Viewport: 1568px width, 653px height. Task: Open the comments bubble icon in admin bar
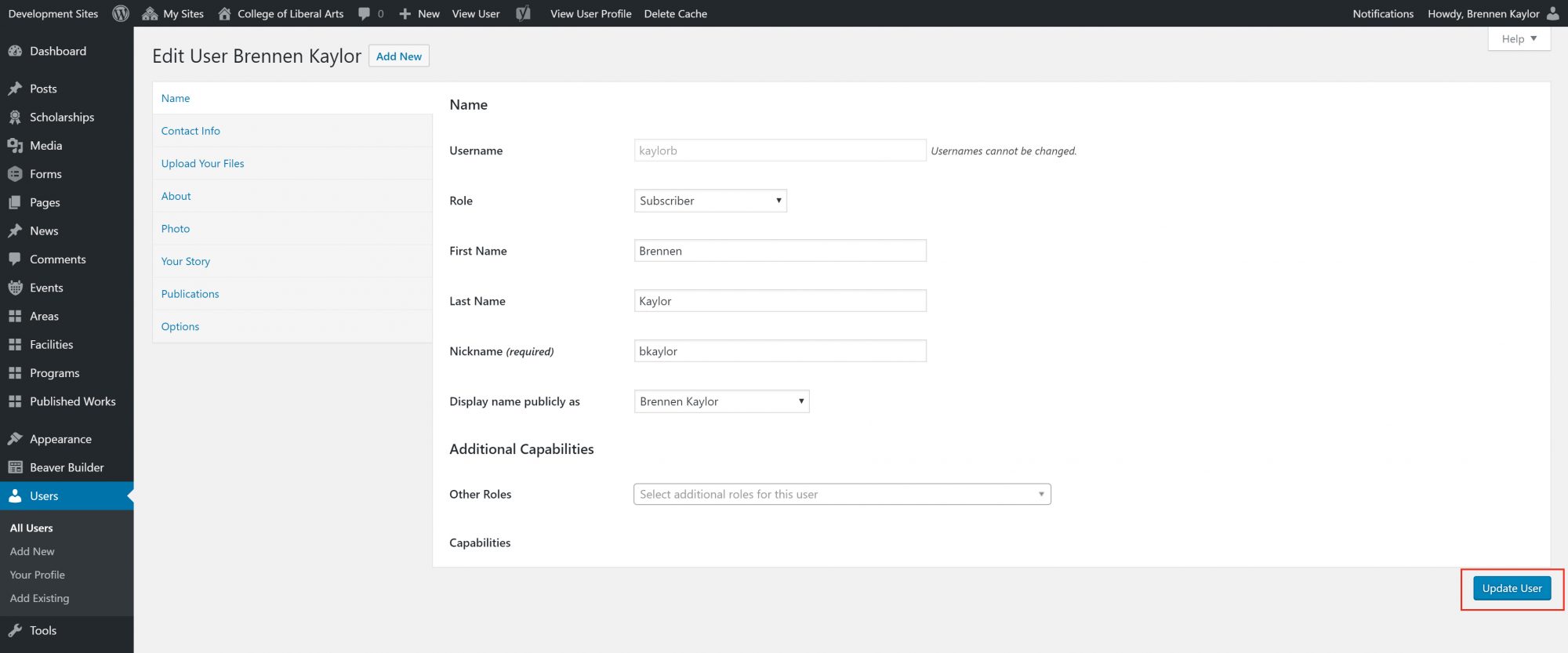(x=364, y=13)
